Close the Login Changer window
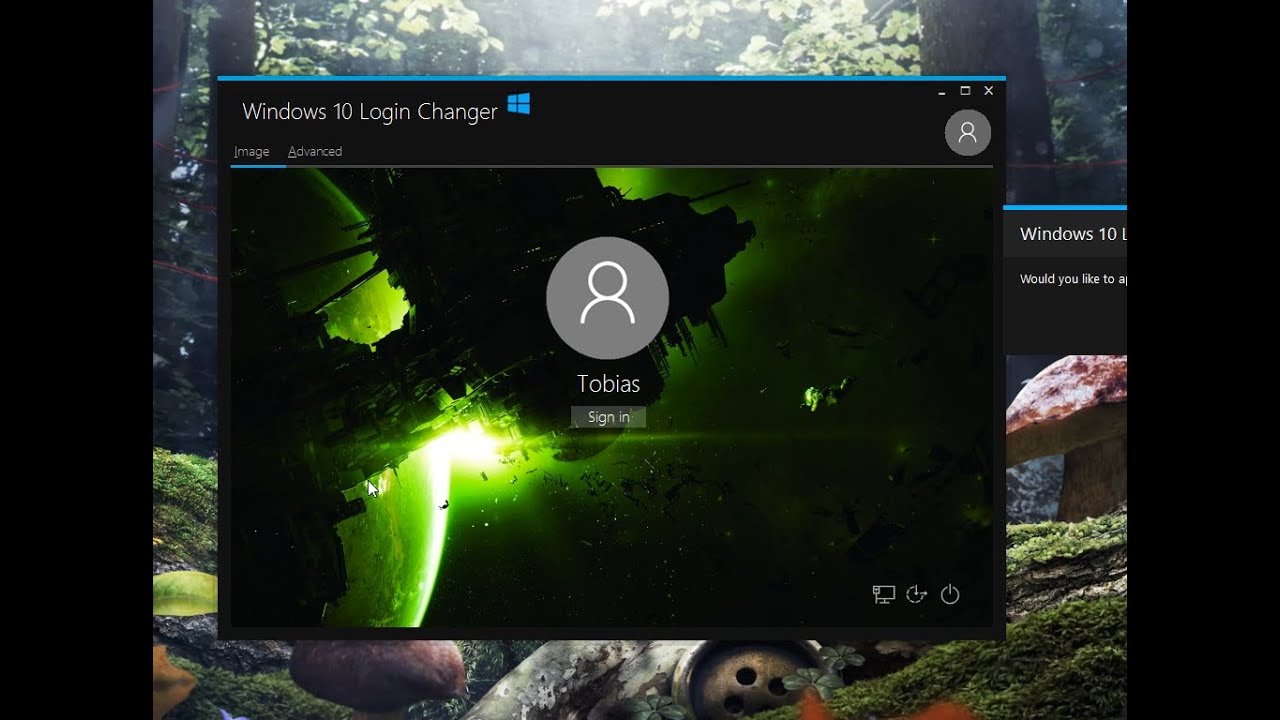The image size is (1280, 720). tap(989, 91)
